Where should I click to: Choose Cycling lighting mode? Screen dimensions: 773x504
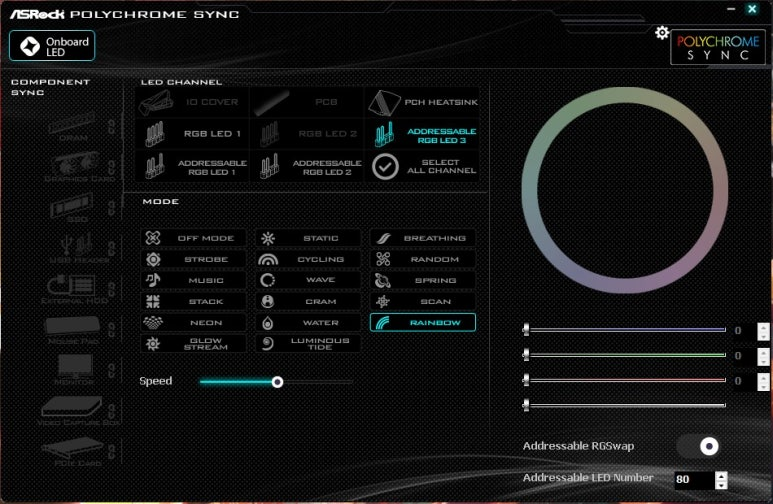(x=308, y=259)
